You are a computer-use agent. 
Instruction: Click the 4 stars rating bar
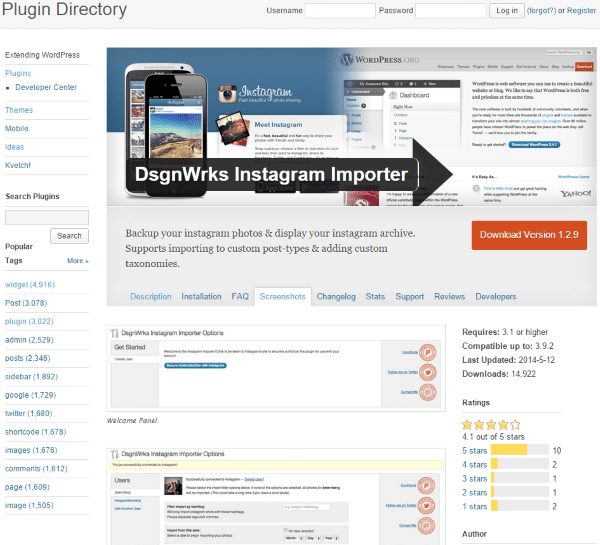point(520,464)
